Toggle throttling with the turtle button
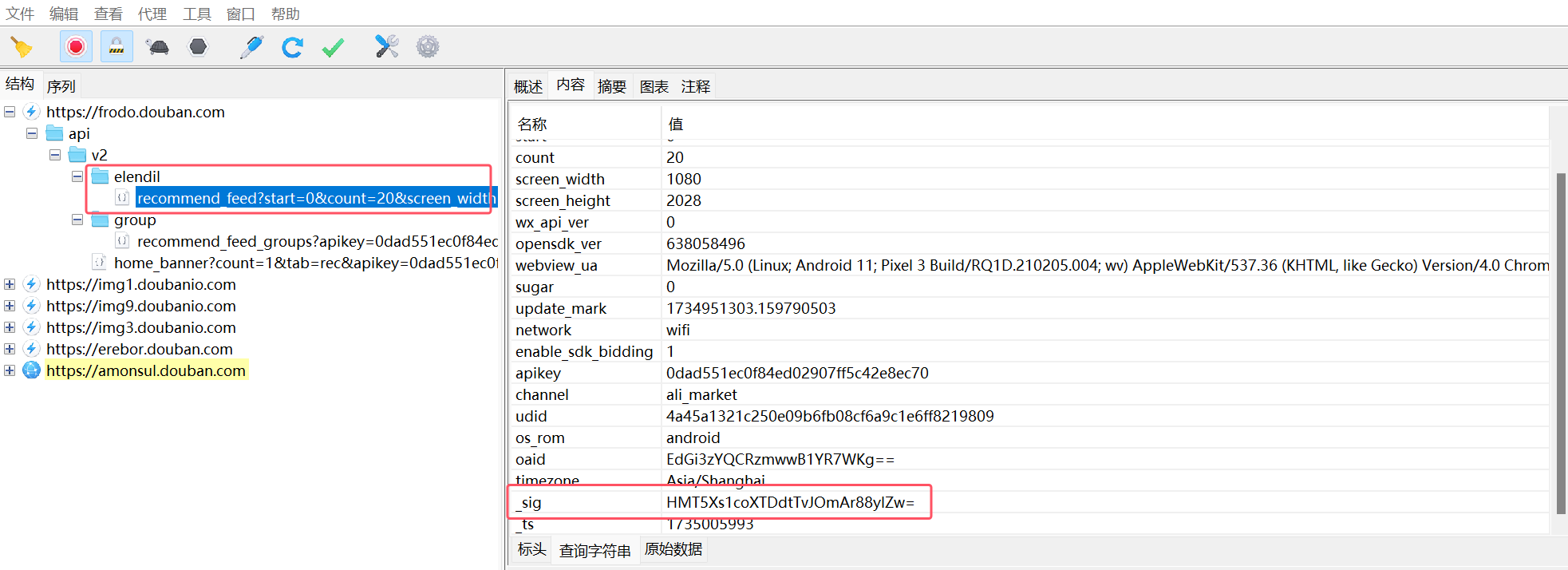The image size is (1568, 570). click(158, 47)
